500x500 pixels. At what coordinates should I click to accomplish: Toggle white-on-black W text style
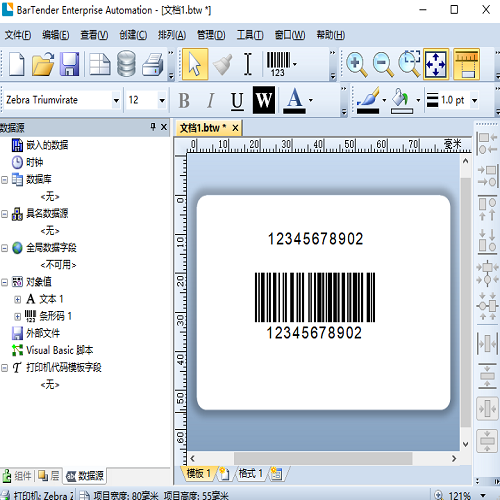[x=264, y=100]
